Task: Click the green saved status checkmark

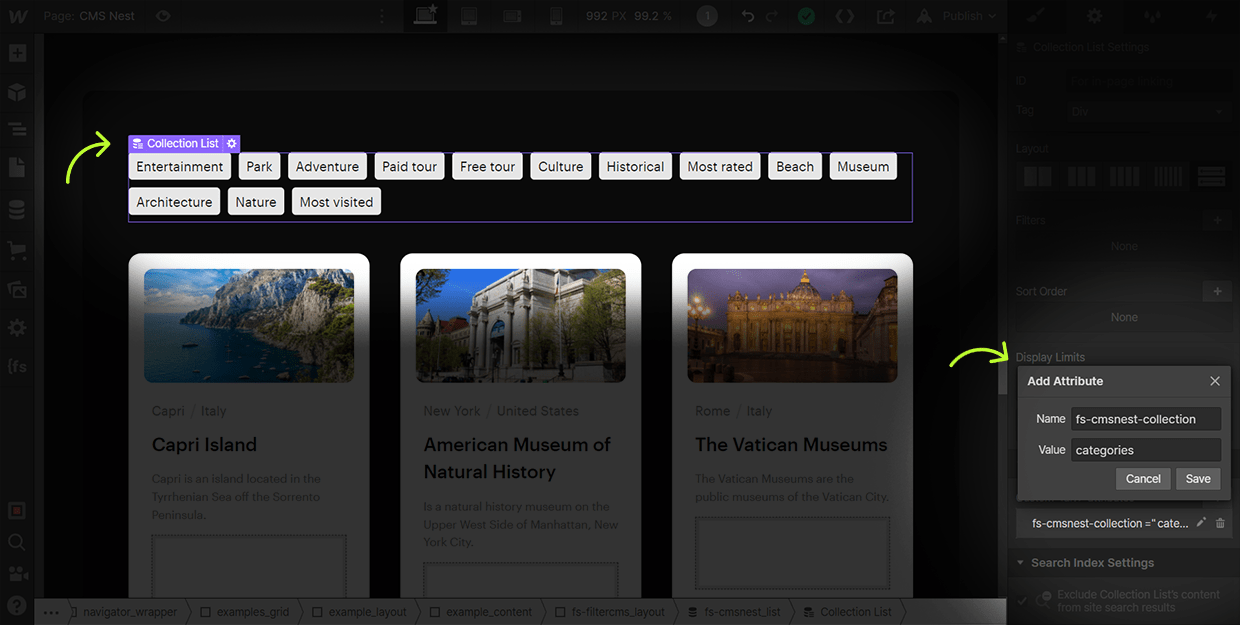Action: click(x=806, y=16)
